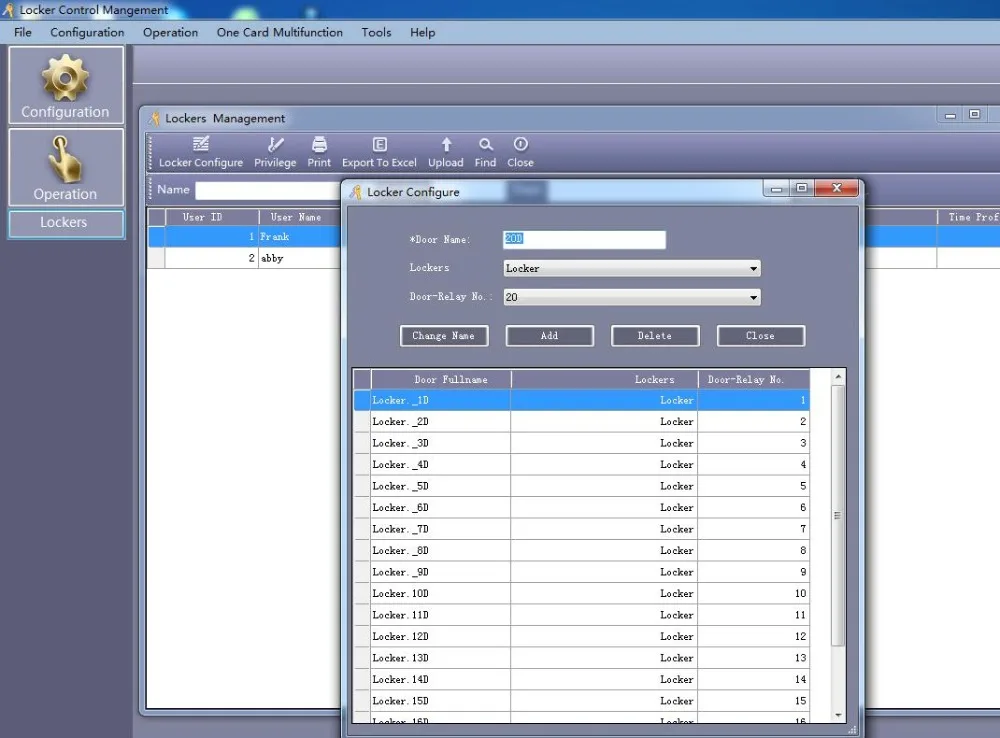Open the Find tool
The height and width of the screenshot is (738, 1000).
[485, 152]
